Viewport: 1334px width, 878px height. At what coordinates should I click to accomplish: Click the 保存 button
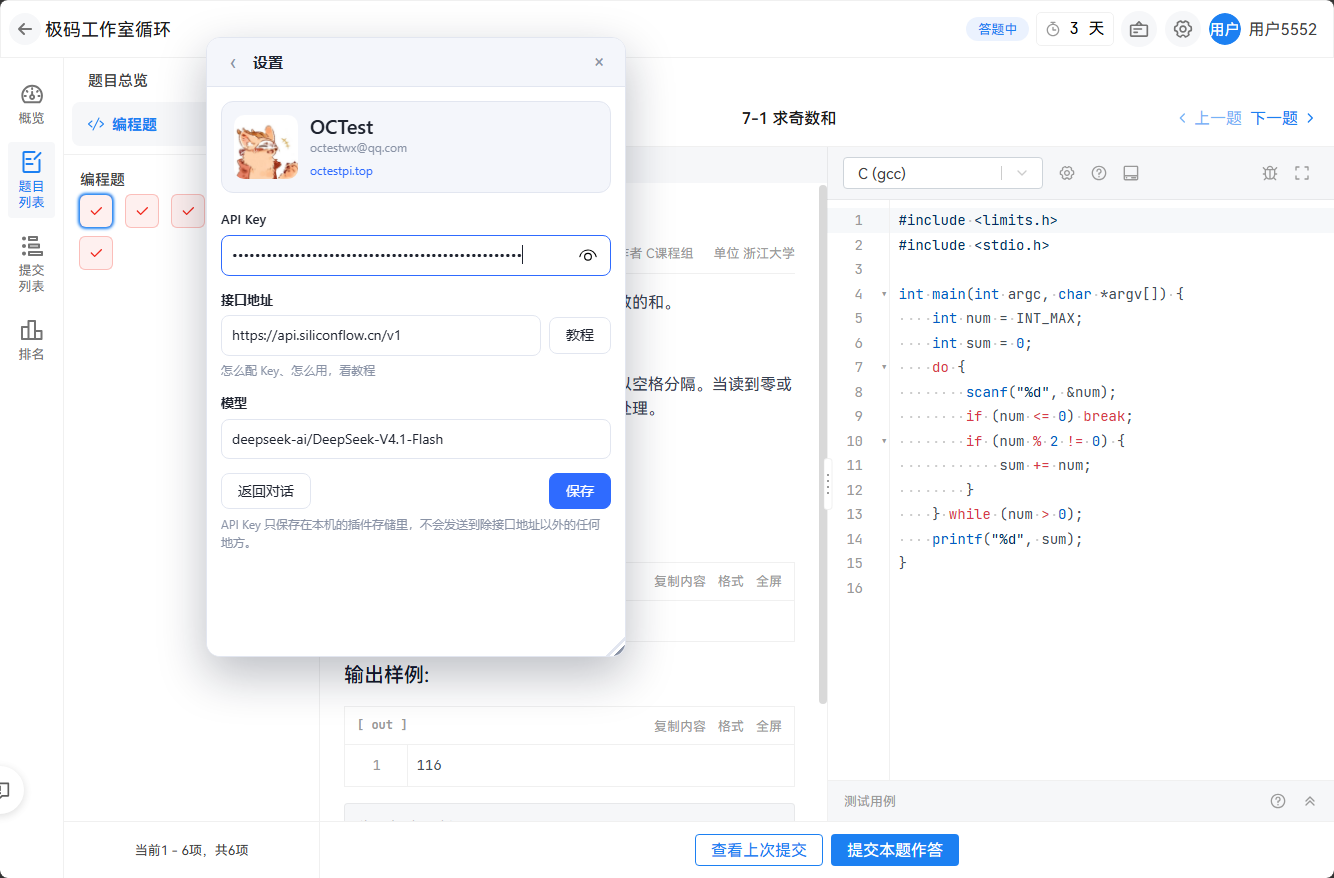tap(580, 491)
